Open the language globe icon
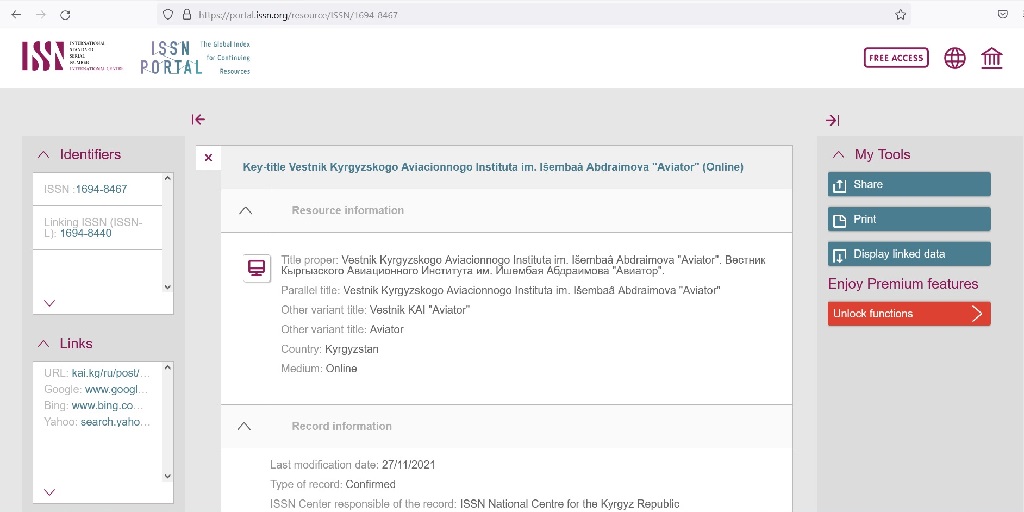 (955, 58)
